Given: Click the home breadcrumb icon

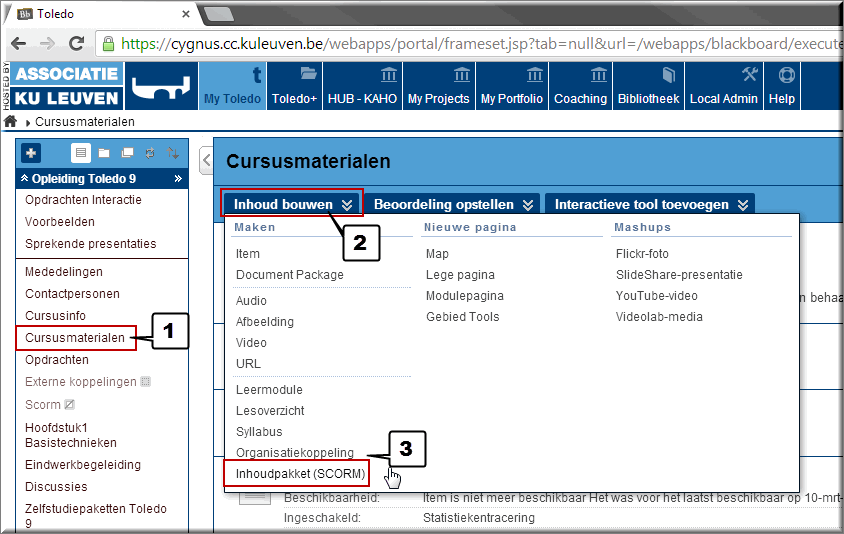Looking at the screenshot, I should 10,122.
